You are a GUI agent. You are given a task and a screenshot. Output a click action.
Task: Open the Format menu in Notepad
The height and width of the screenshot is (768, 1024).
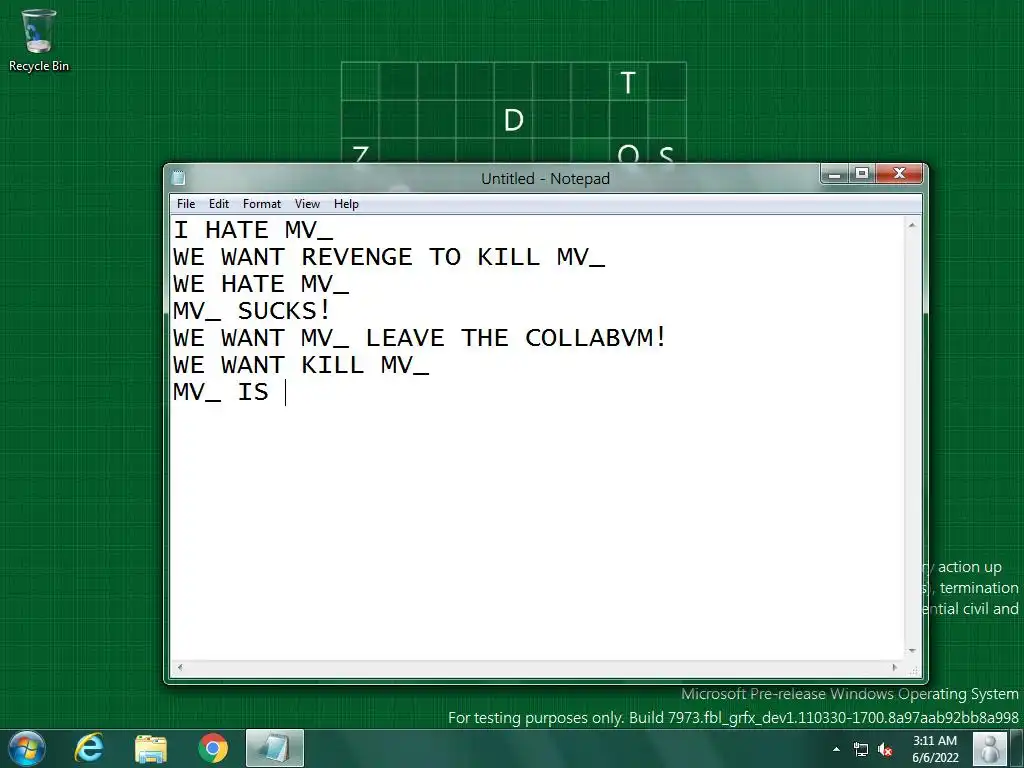pyautogui.click(x=261, y=204)
